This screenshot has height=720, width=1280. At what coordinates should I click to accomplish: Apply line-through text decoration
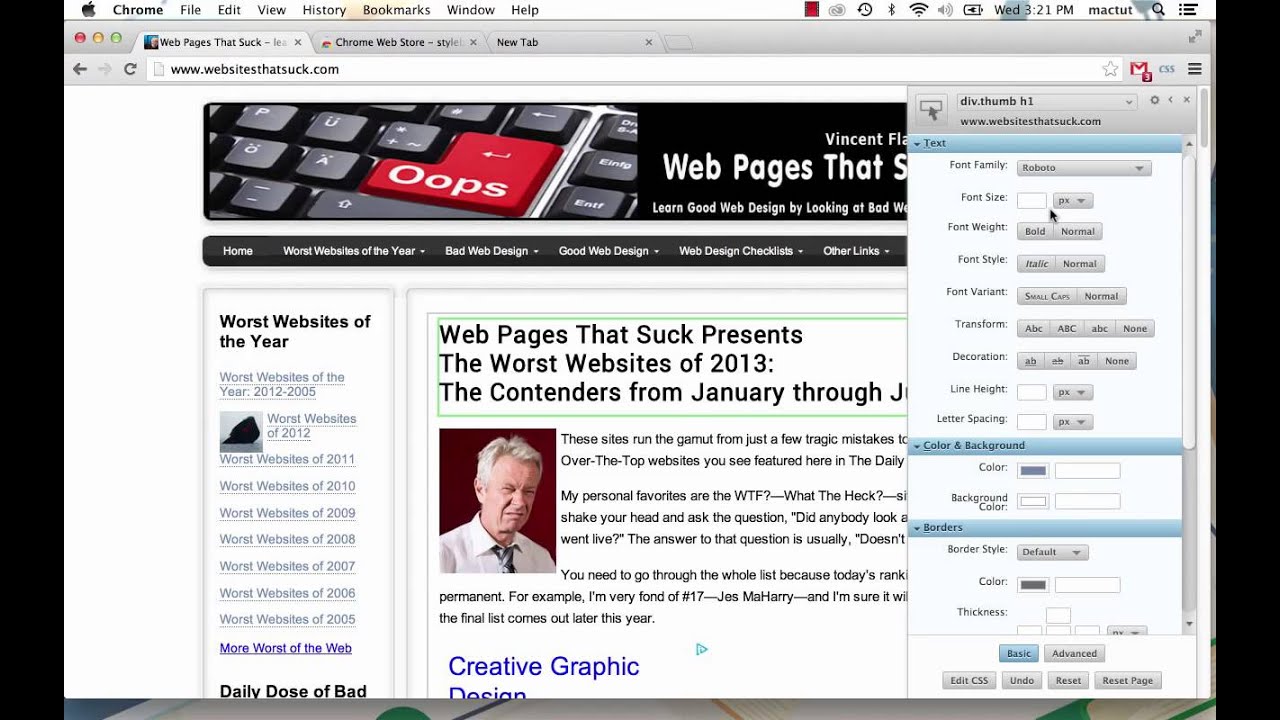click(x=1057, y=361)
